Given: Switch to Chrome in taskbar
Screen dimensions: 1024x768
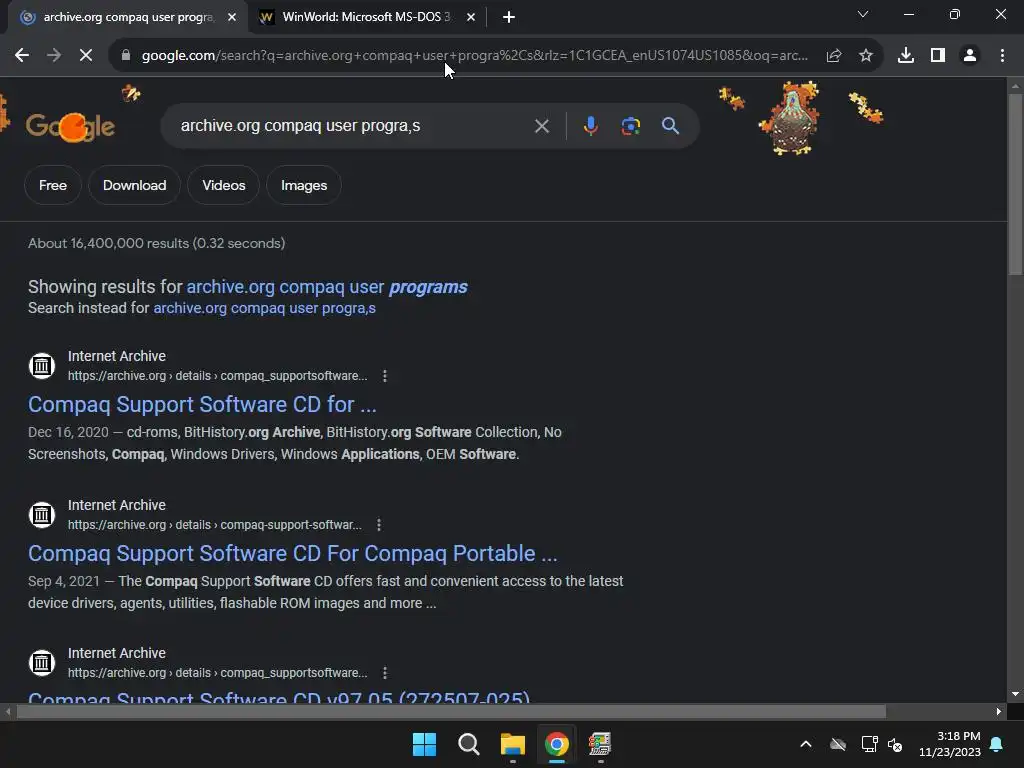Looking at the screenshot, I should coord(556,744).
